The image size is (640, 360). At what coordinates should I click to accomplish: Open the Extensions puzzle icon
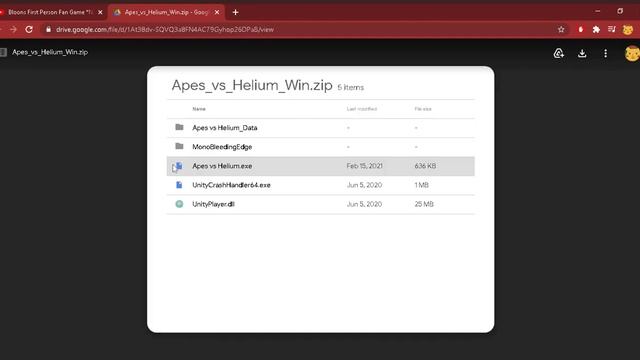(596, 29)
